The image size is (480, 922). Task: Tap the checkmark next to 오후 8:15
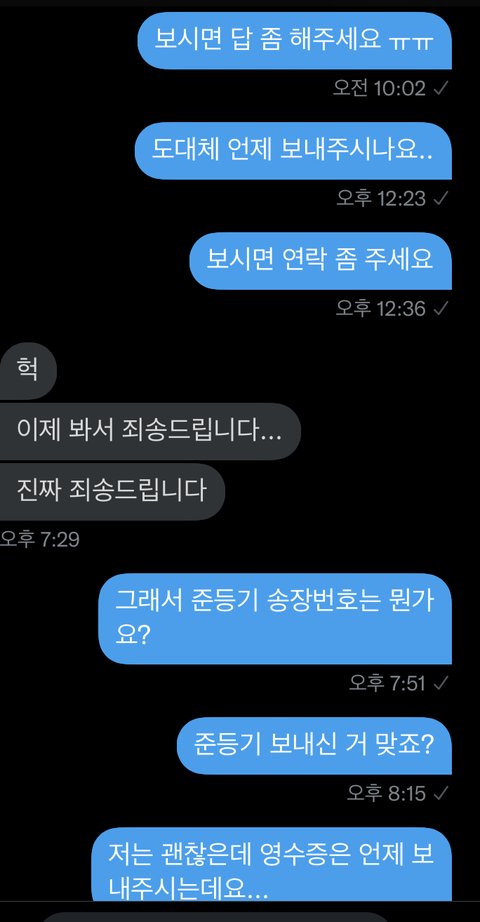coord(441,793)
